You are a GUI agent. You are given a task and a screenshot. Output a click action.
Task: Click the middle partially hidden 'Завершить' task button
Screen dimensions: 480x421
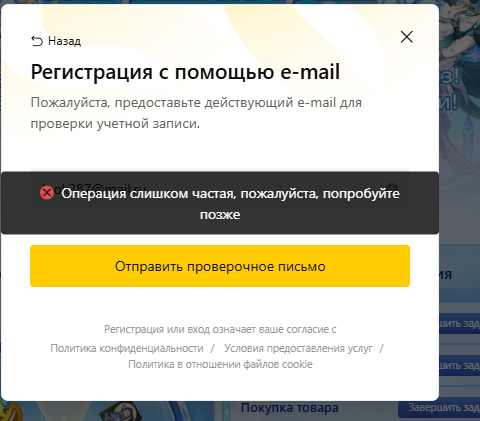coord(459,365)
